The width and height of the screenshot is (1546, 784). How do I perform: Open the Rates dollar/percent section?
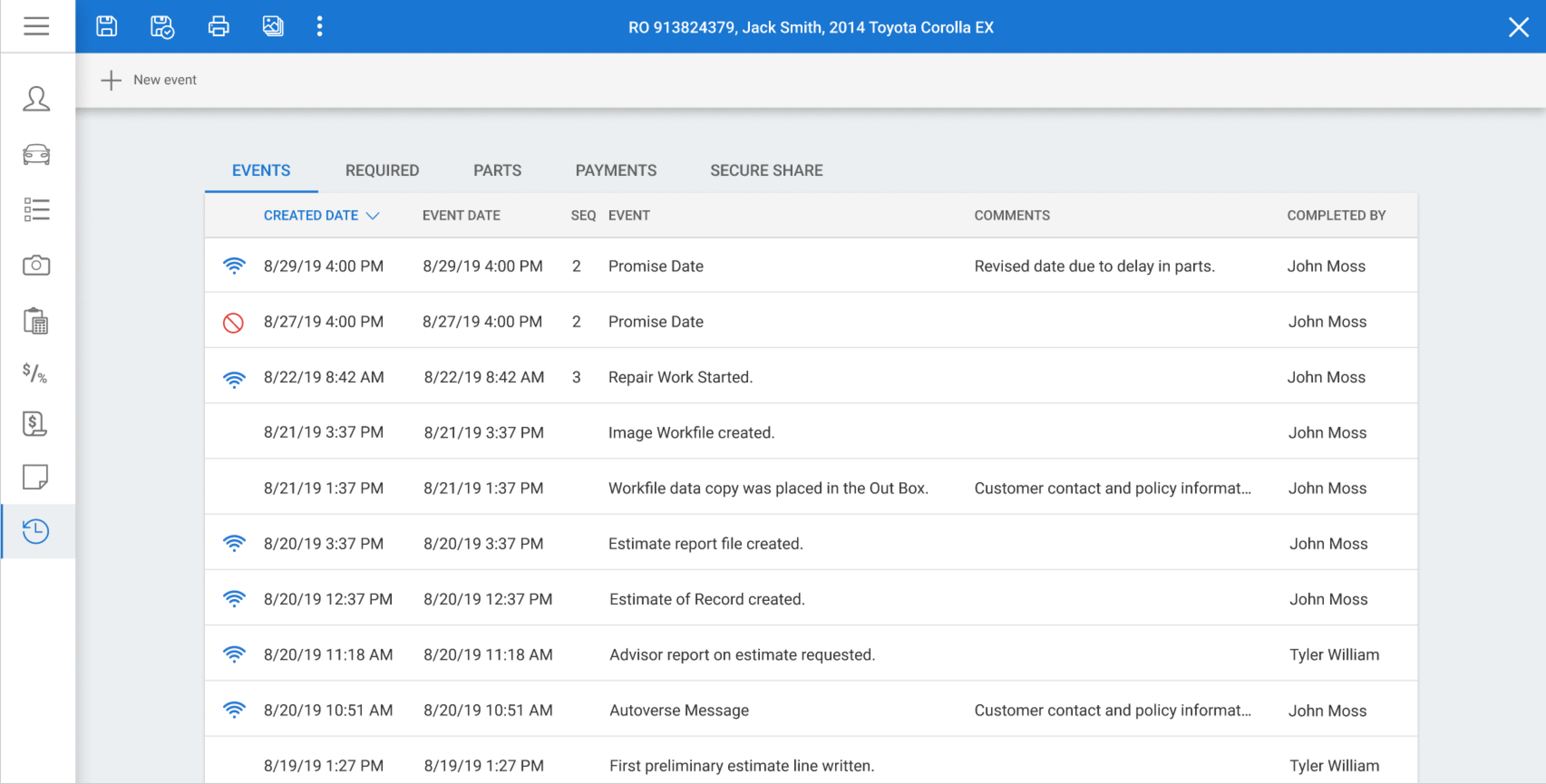[35, 373]
